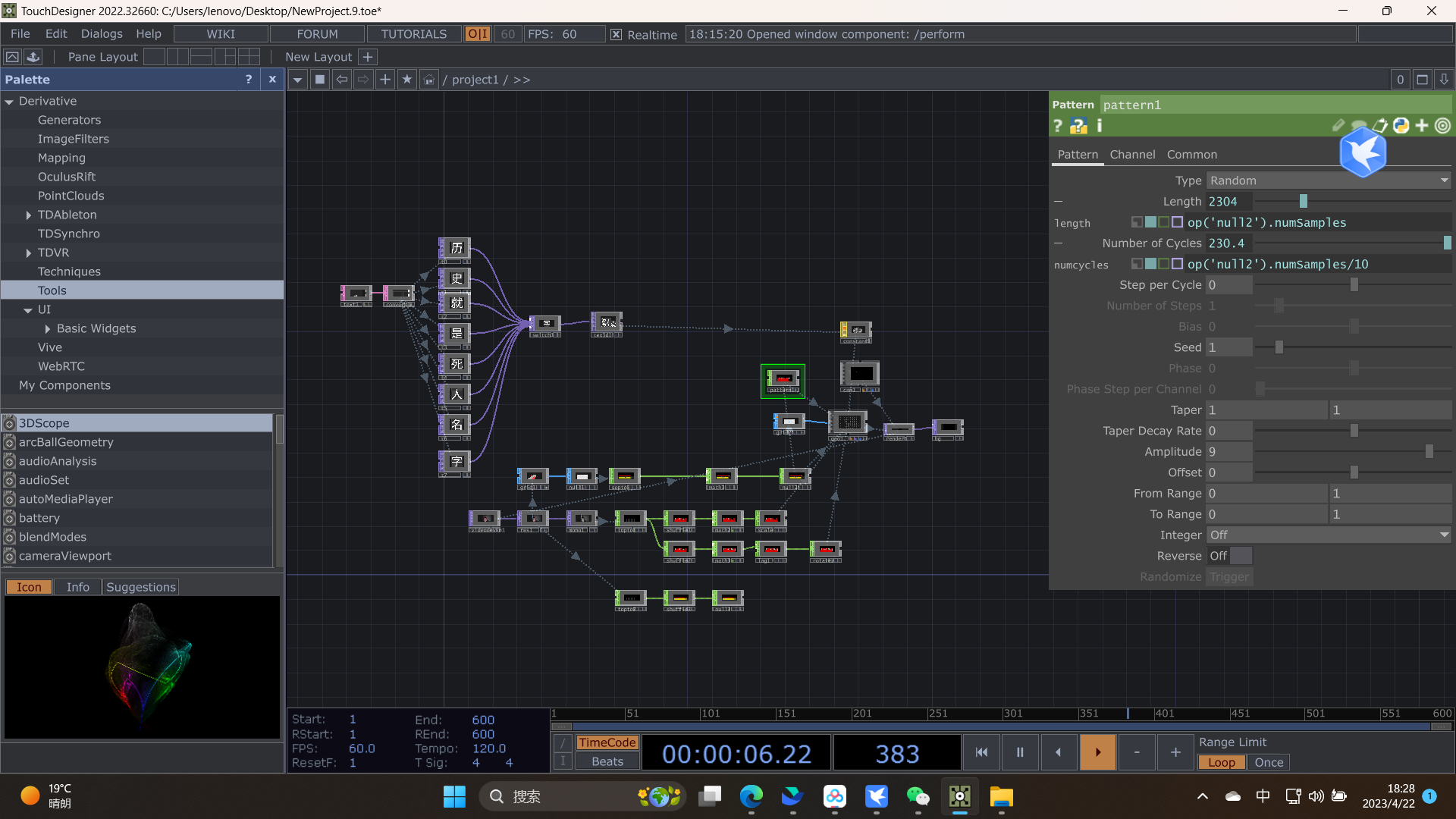This screenshot has width=1456, height=819.
Task: Open the Type dropdown showing Random
Action: [1328, 180]
